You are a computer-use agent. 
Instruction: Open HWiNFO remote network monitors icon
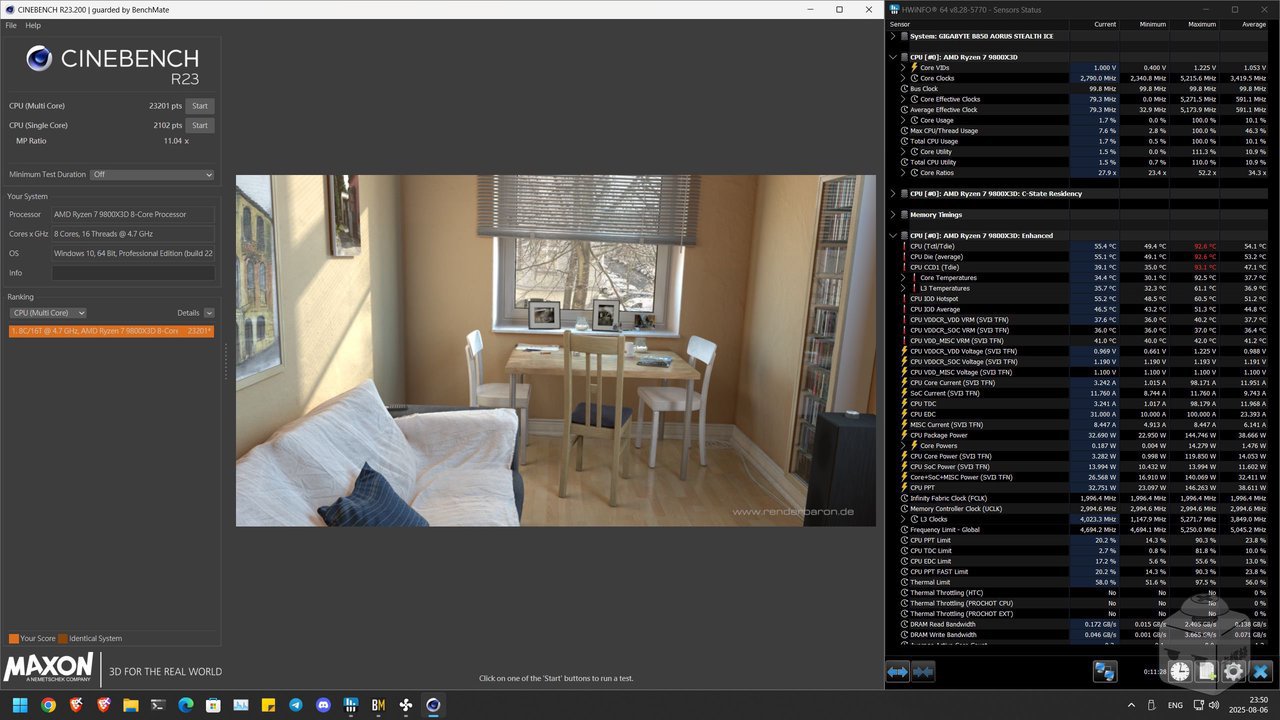tap(1105, 672)
